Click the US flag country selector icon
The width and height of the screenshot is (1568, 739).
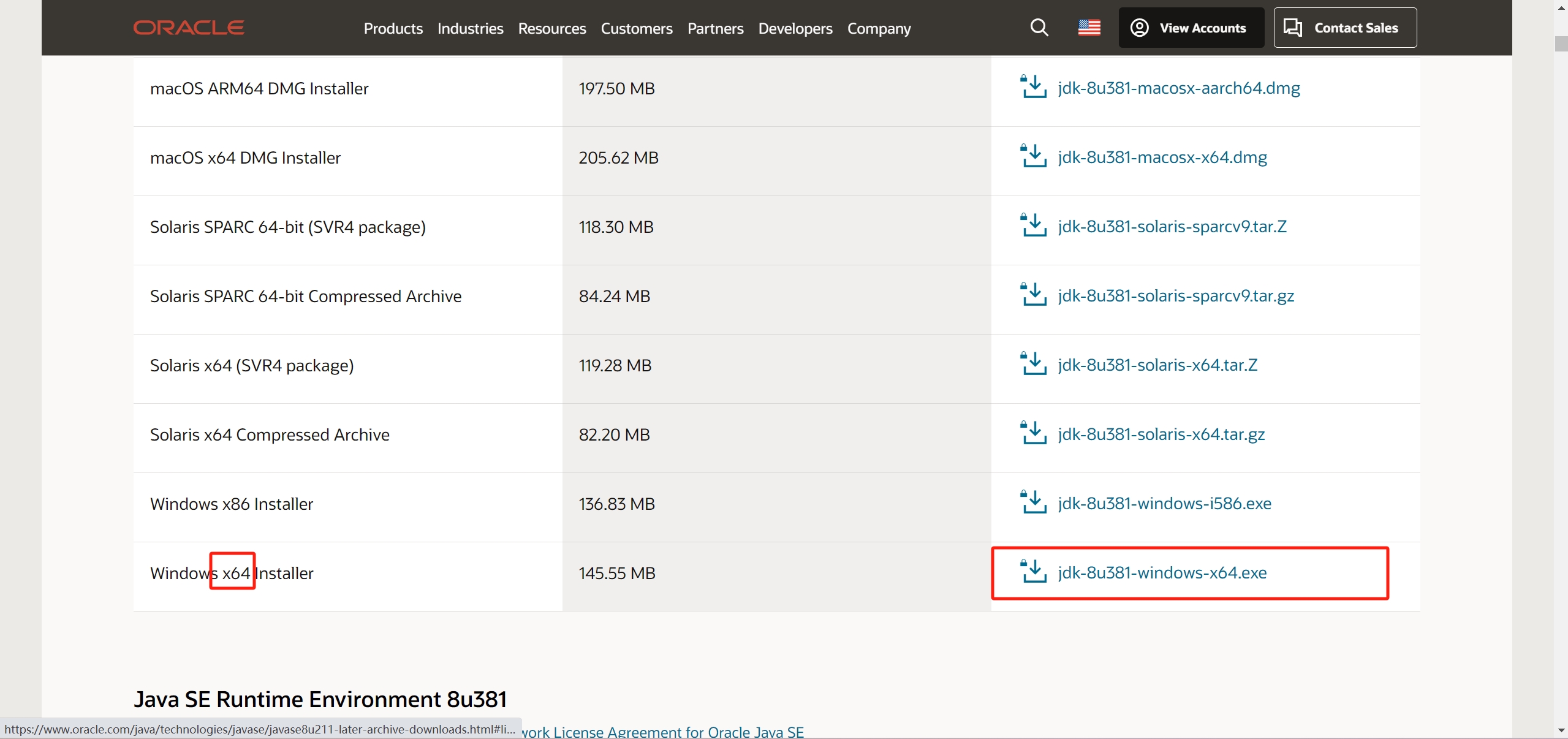(x=1089, y=28)
